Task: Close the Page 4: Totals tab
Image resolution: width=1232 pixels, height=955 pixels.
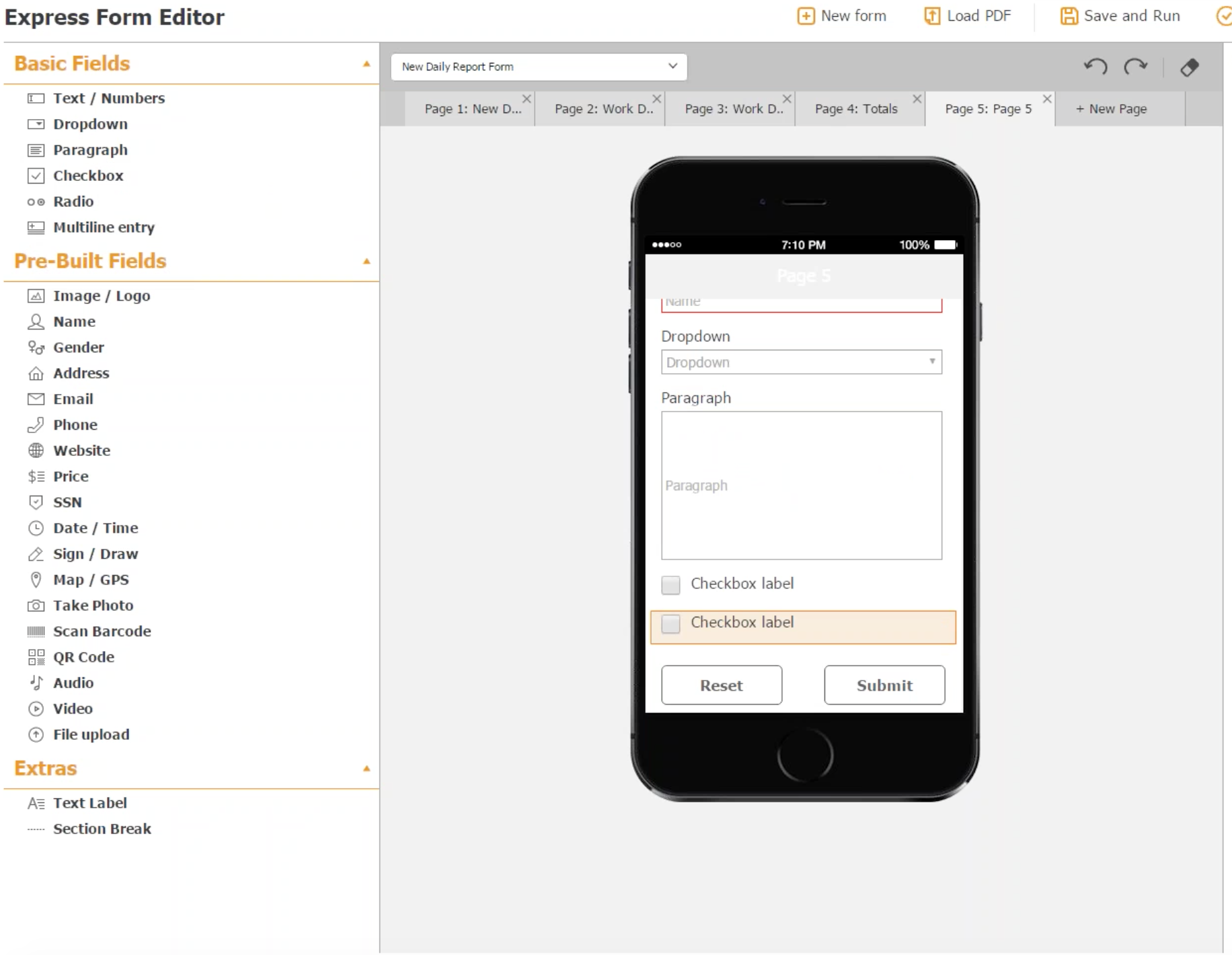Action: tap(917, 99)
